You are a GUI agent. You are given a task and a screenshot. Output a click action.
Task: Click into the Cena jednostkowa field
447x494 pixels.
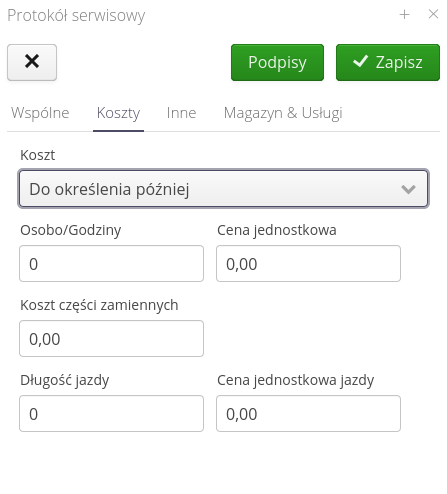(x=308, y=264)
